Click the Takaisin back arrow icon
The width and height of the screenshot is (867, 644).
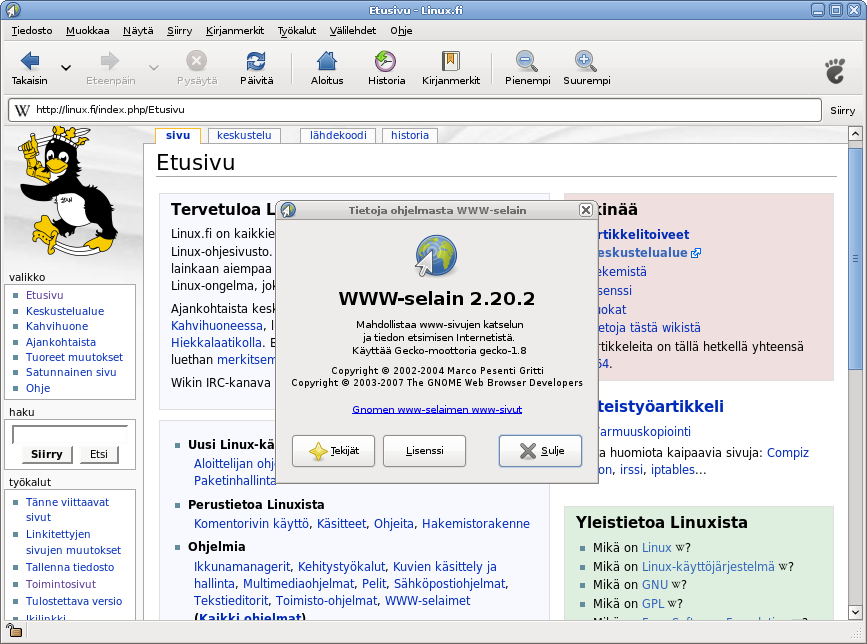pos(30,62)
